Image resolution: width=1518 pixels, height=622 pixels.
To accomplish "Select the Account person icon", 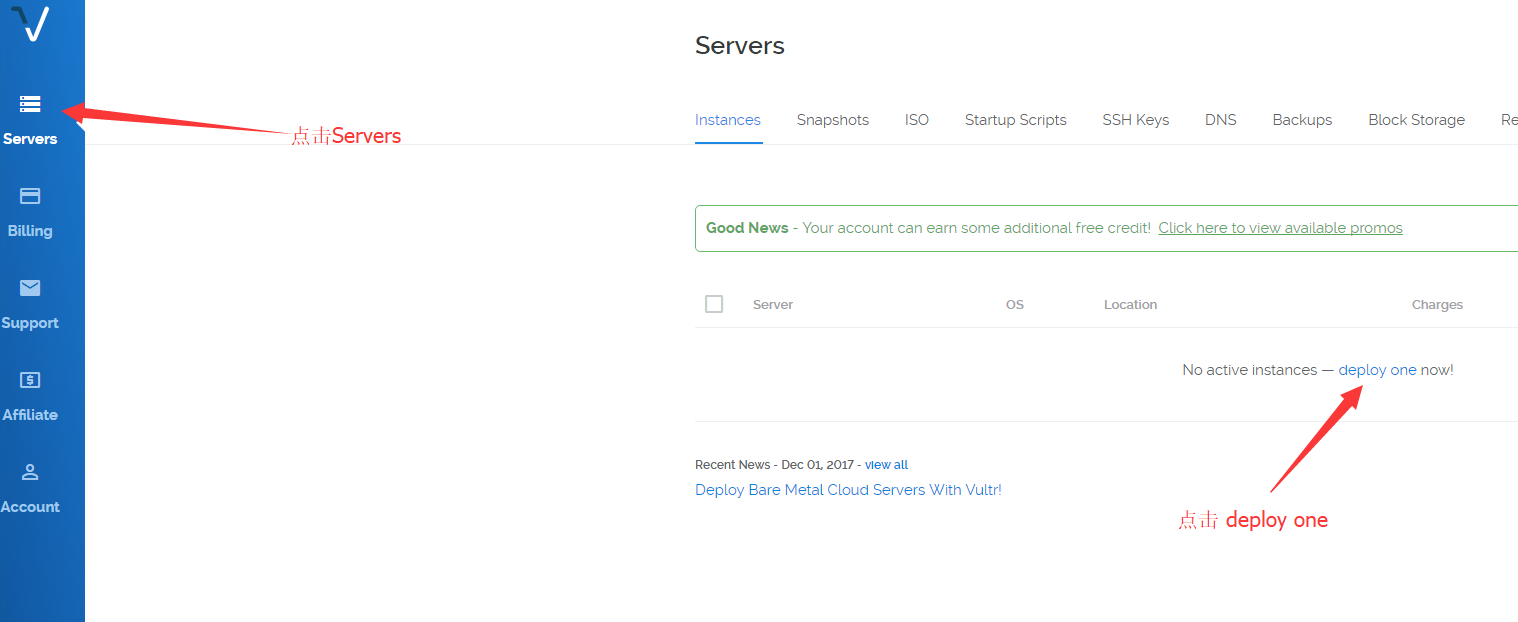I will tap(29, 472).
